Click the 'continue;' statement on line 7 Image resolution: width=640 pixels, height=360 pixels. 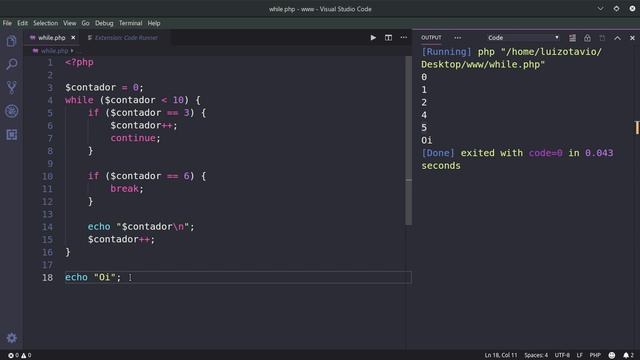click(136, 138)
